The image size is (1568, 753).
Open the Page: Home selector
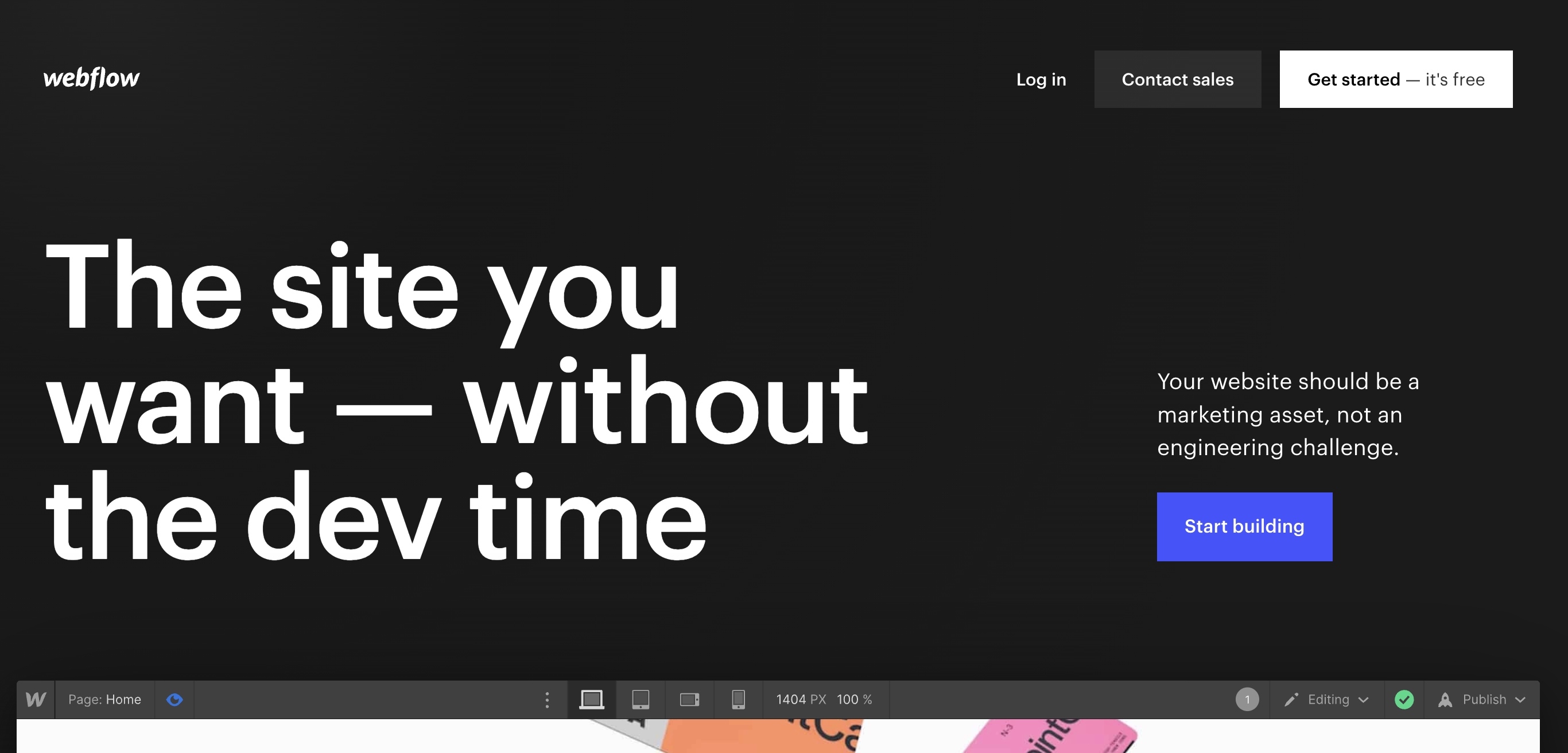point(104,700)
